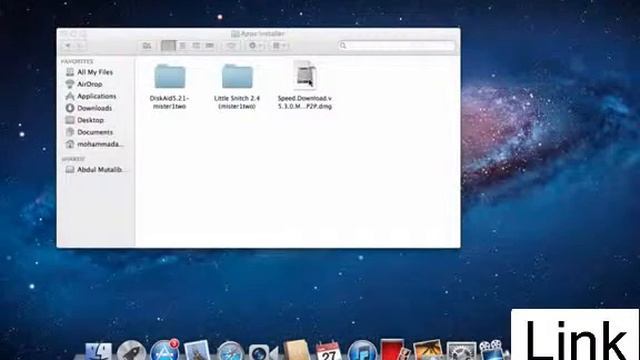
Task: Go forward in the Finder window
Action: pos(80,46)
